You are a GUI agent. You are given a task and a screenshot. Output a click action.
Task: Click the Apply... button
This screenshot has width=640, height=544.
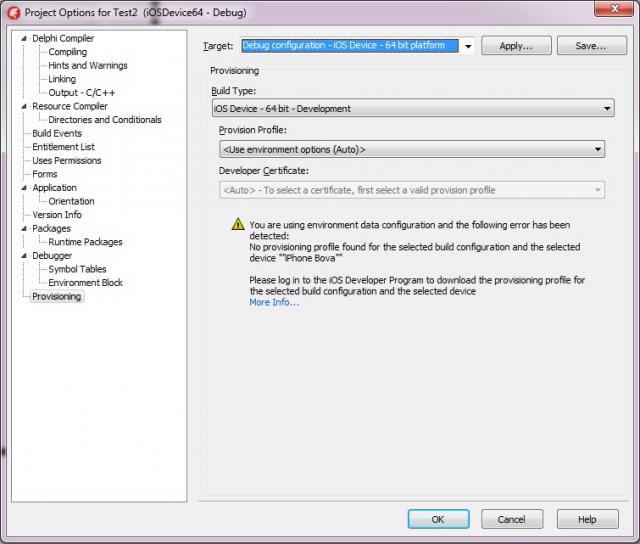(x=516, y=46)
